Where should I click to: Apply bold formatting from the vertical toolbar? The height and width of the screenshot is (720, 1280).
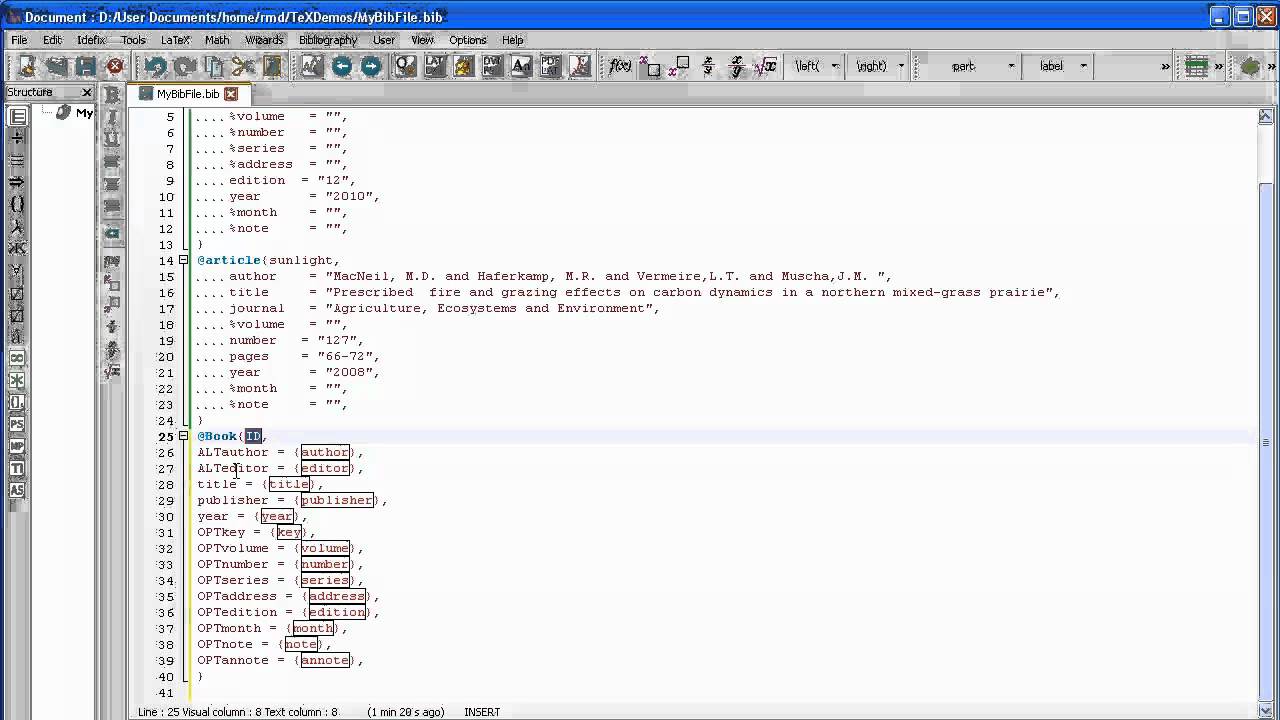tap(112, 95)
